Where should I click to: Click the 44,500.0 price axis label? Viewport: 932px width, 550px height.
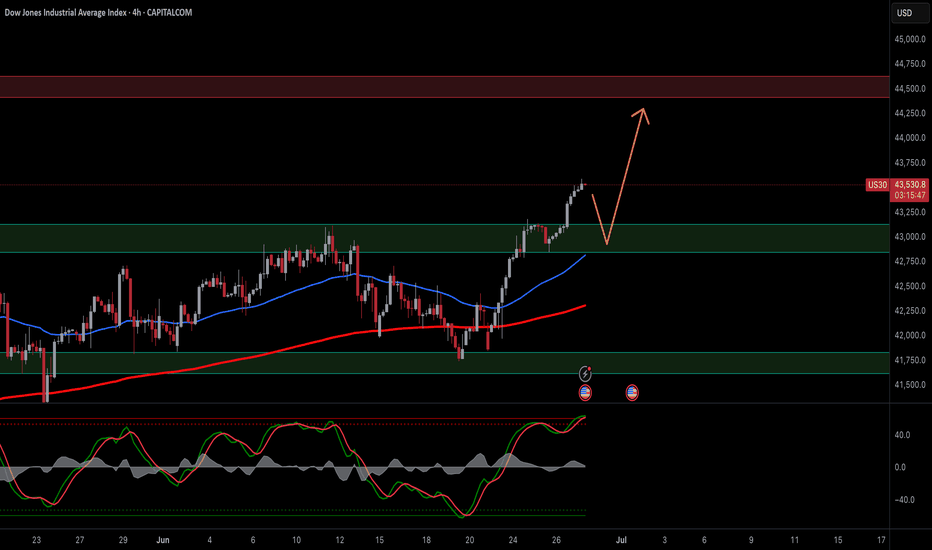click(x=910, y=89)
